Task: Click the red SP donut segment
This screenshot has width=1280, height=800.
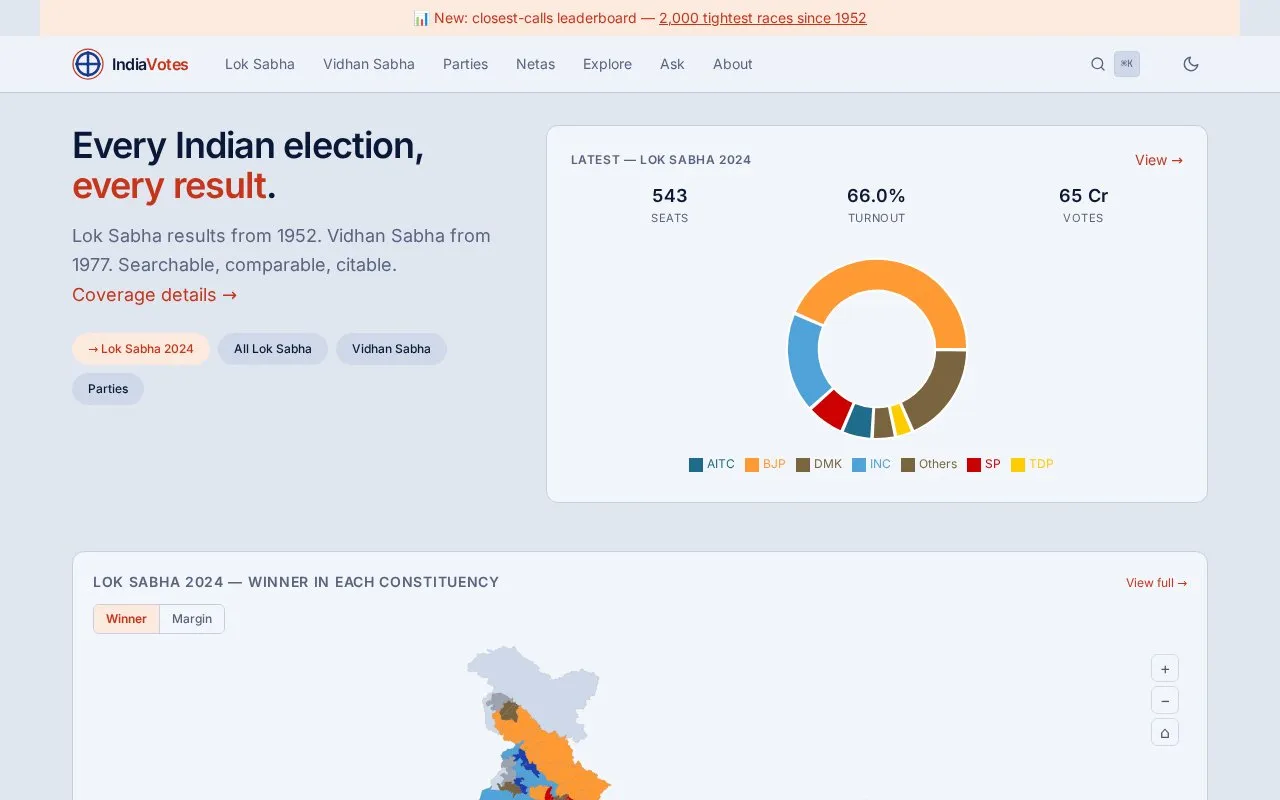Action: [831, 408]
